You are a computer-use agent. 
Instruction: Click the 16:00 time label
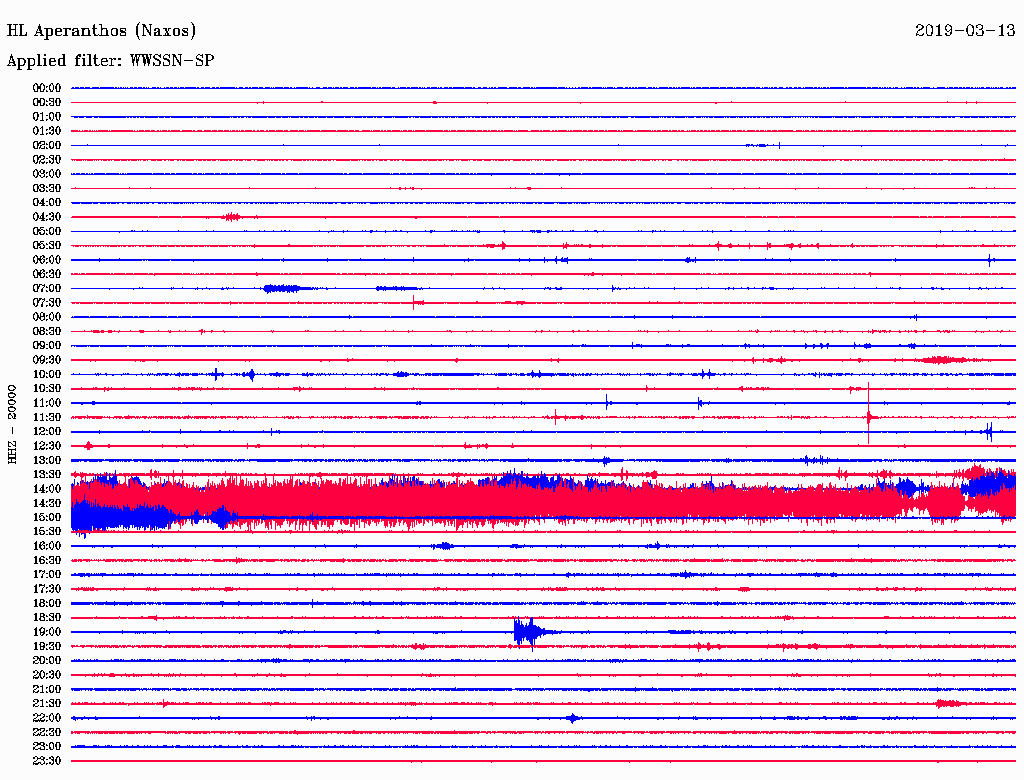coord(47,546)
